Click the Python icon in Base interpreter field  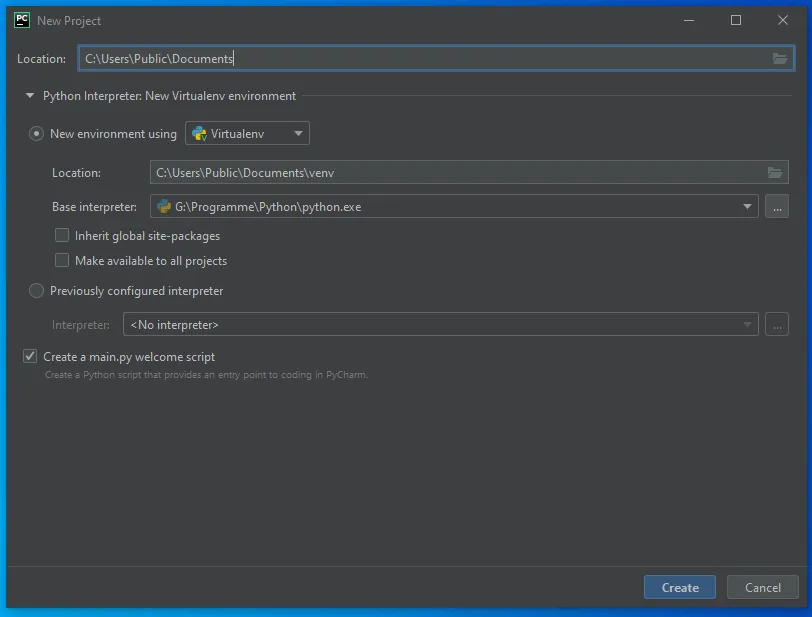162,206
